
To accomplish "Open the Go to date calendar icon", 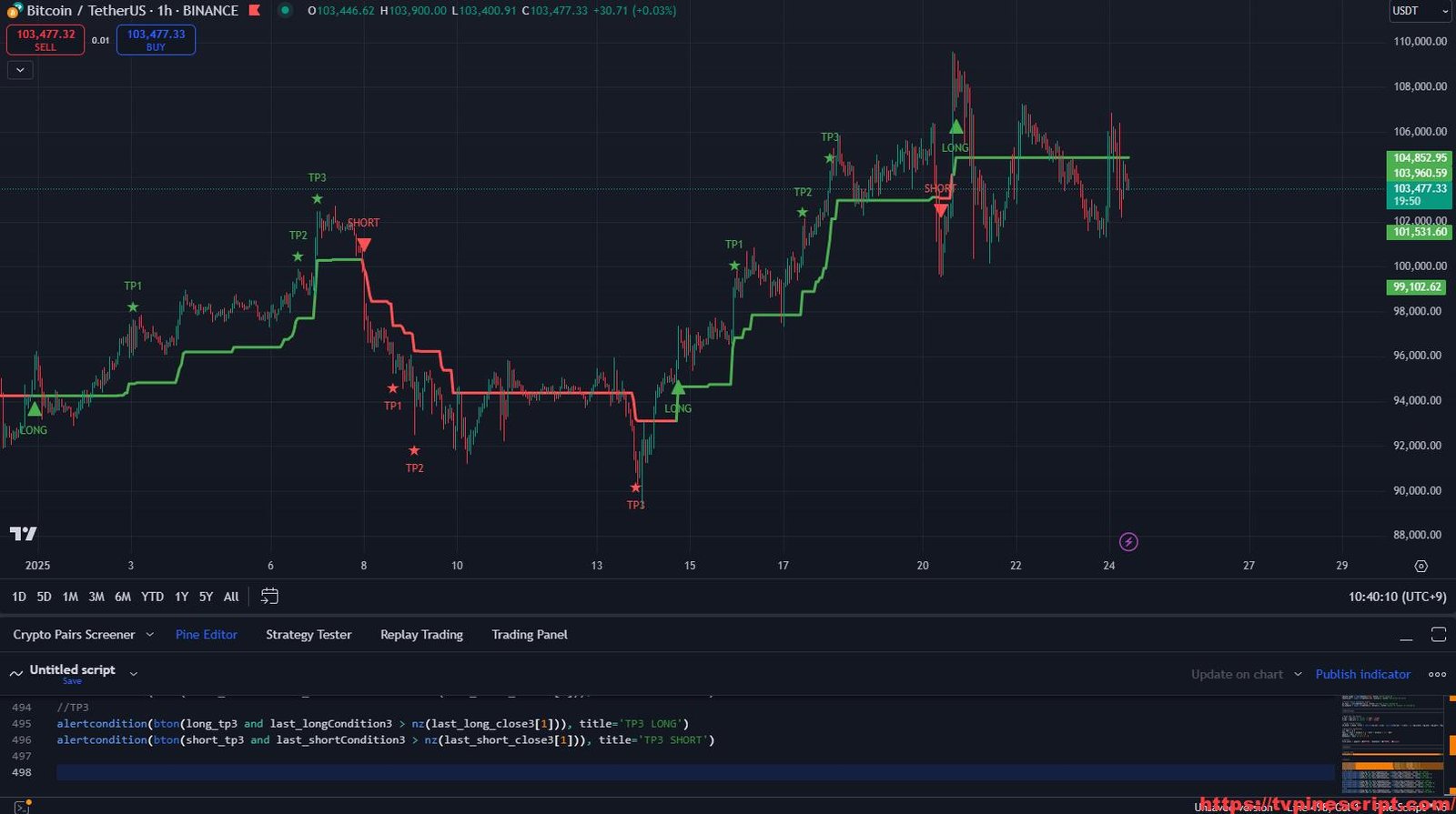I will (269, 597).
